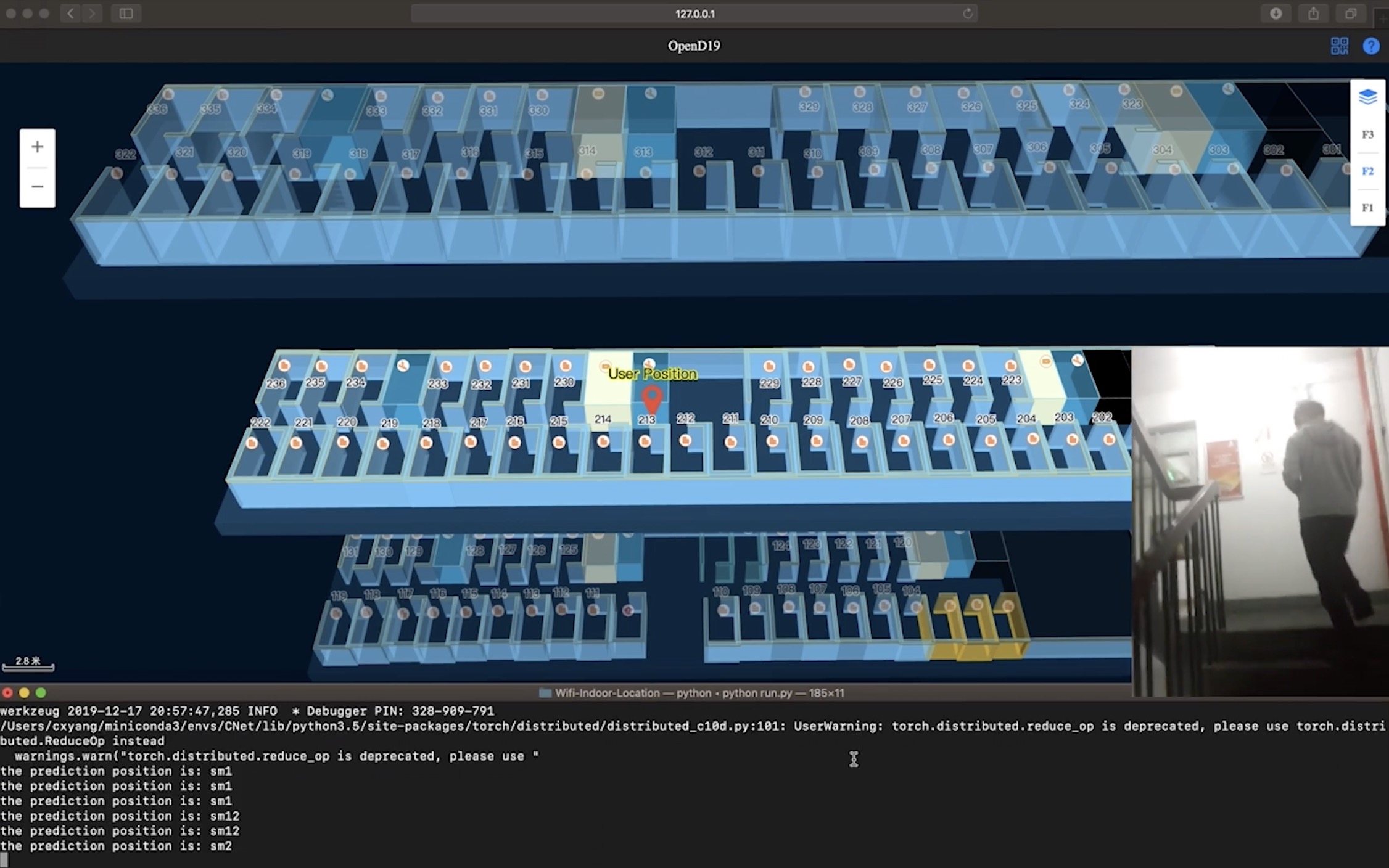The image size is (1389, 868).
Task: Open the floor layers selector icon
Action: coord(1368,96)
